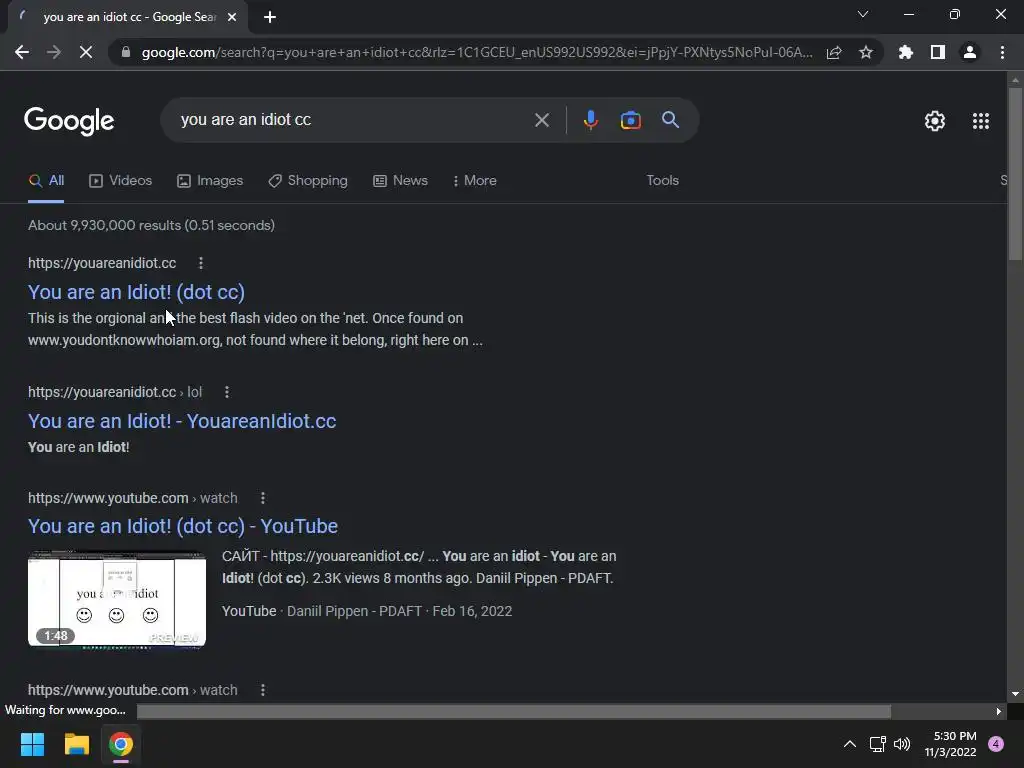The image size is (1024, 768).
Task: Close the 'you are an idiot cc' tab
Action: (232, 17)
